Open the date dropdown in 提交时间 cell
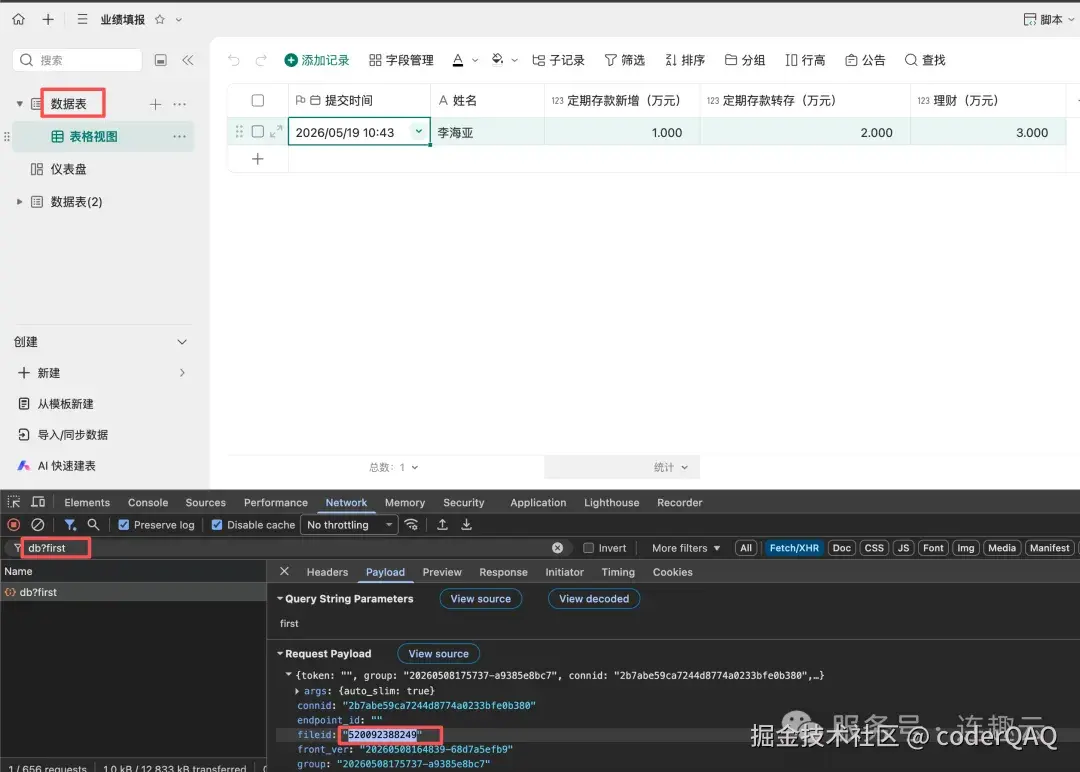Screen dimensions: 1080x772 point(418,131)
